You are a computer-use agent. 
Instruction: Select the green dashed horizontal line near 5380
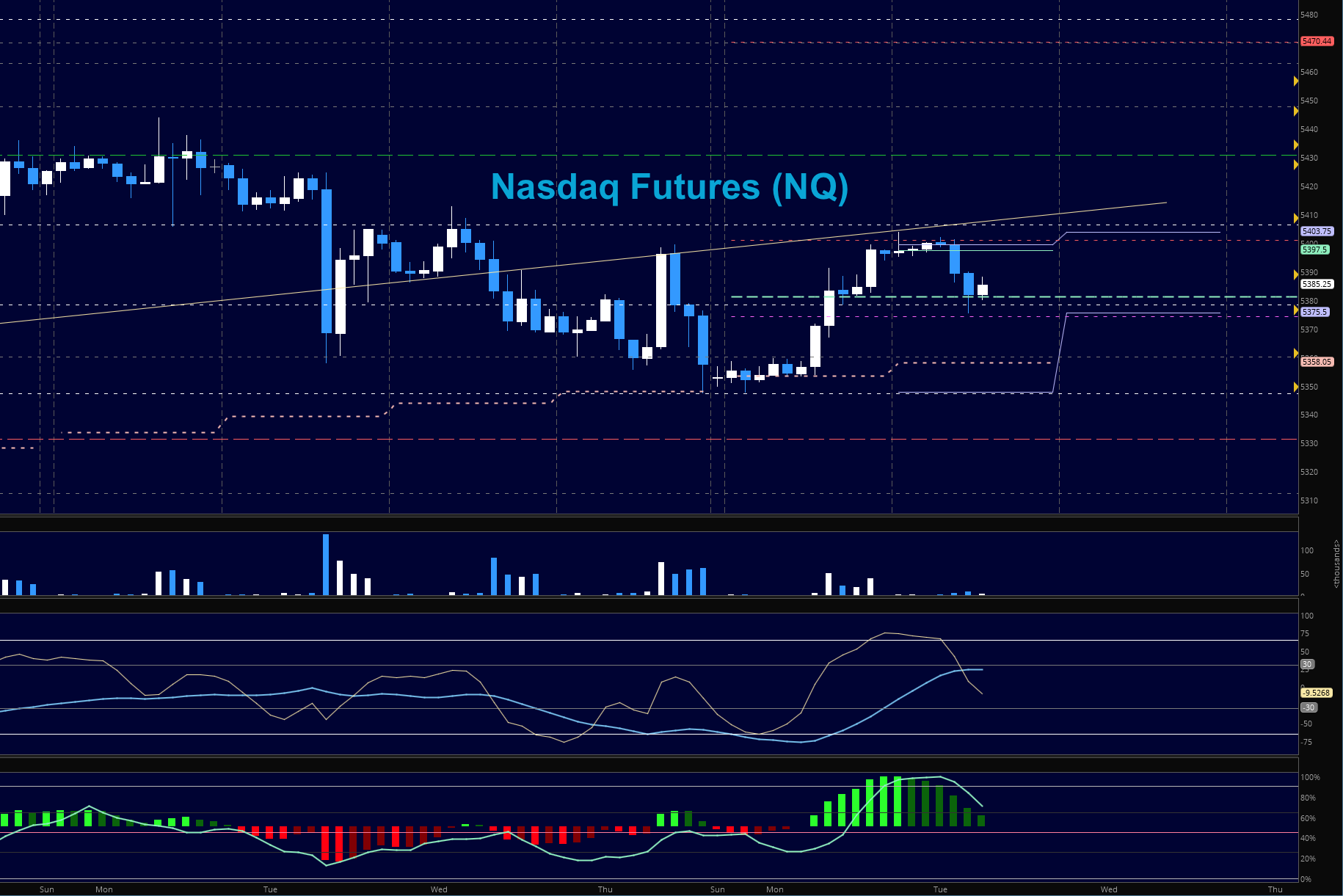[x=1014, y=296]
